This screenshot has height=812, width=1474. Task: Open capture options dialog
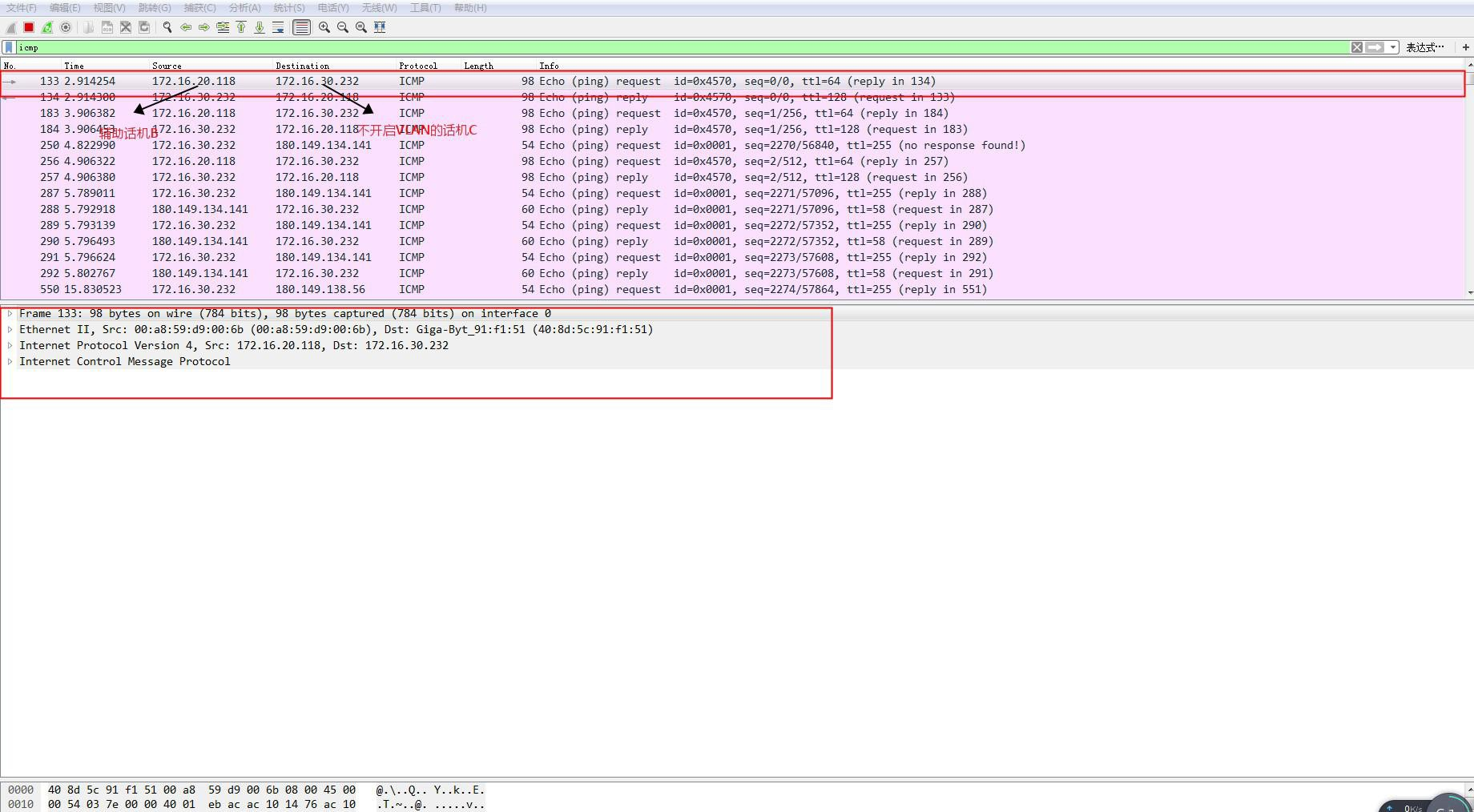(66, 27)
